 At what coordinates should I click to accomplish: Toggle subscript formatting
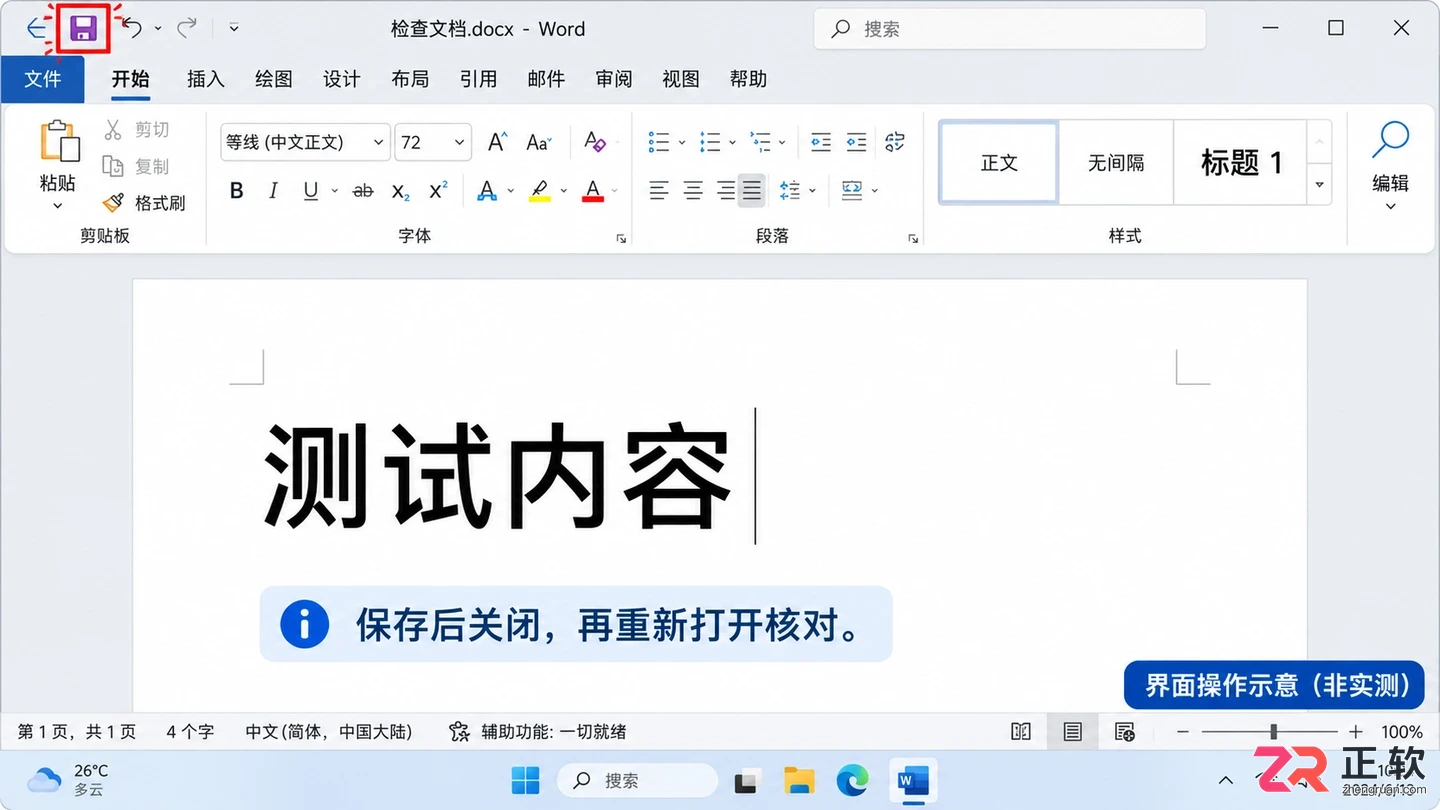pyautogui.click(x=400, y=190)
